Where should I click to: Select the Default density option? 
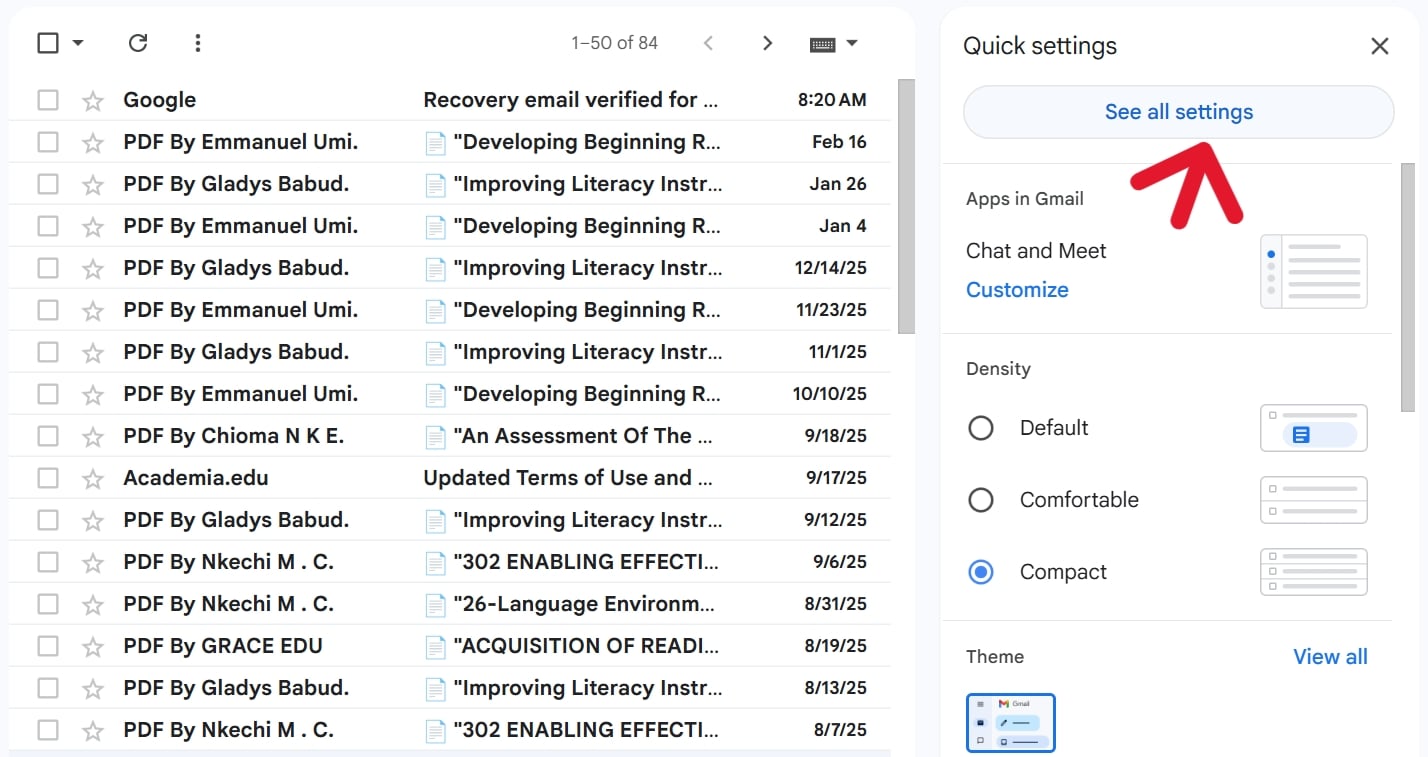(981, 427)
